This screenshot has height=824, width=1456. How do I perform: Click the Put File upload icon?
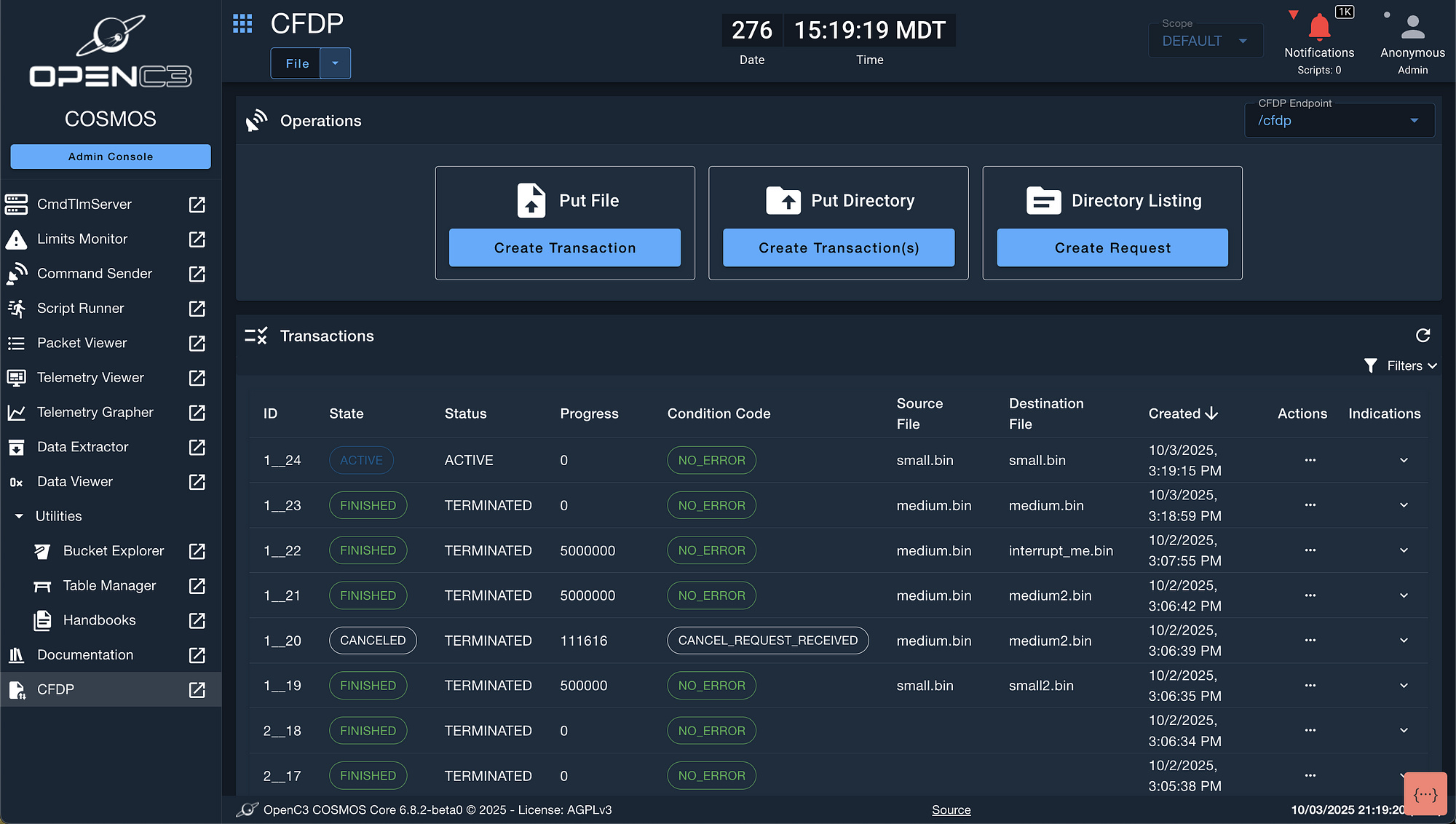click(532, 200)
